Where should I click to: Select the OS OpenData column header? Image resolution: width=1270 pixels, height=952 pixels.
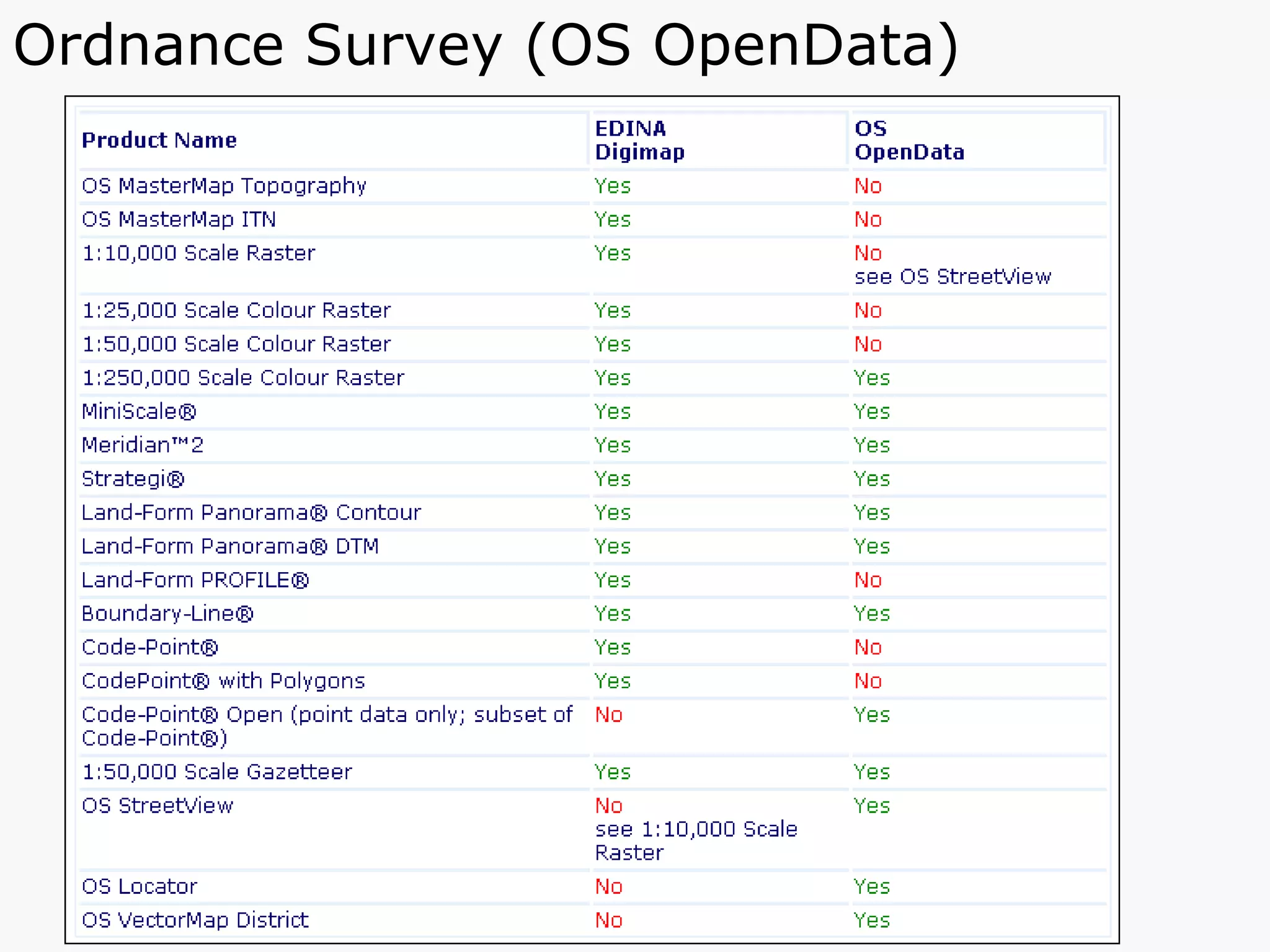point(910,140)
